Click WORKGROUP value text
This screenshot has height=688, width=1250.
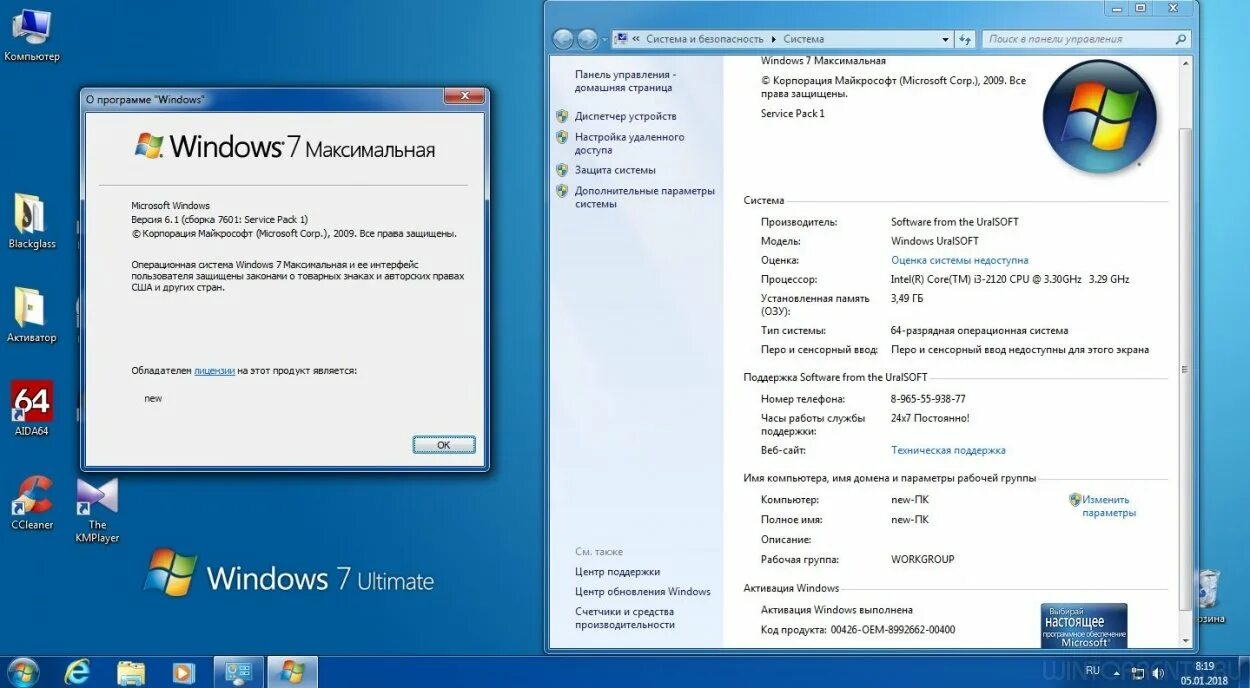point(922,559)
